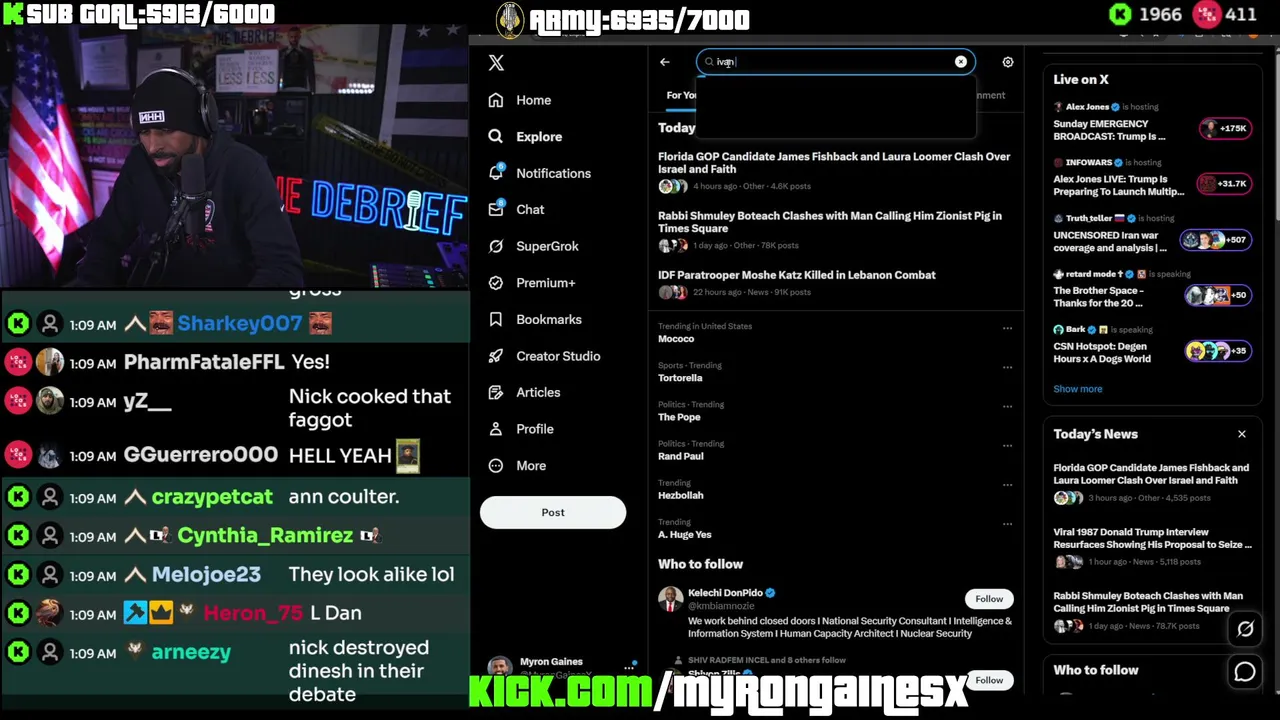Click the Chat envelope icon
Viewport: 1280px width, 720px height.
click(x=496, y=209)
